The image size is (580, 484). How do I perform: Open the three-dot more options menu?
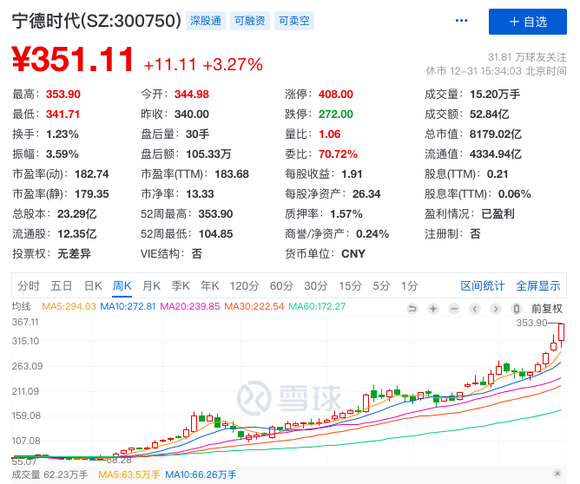coord(461,20)
